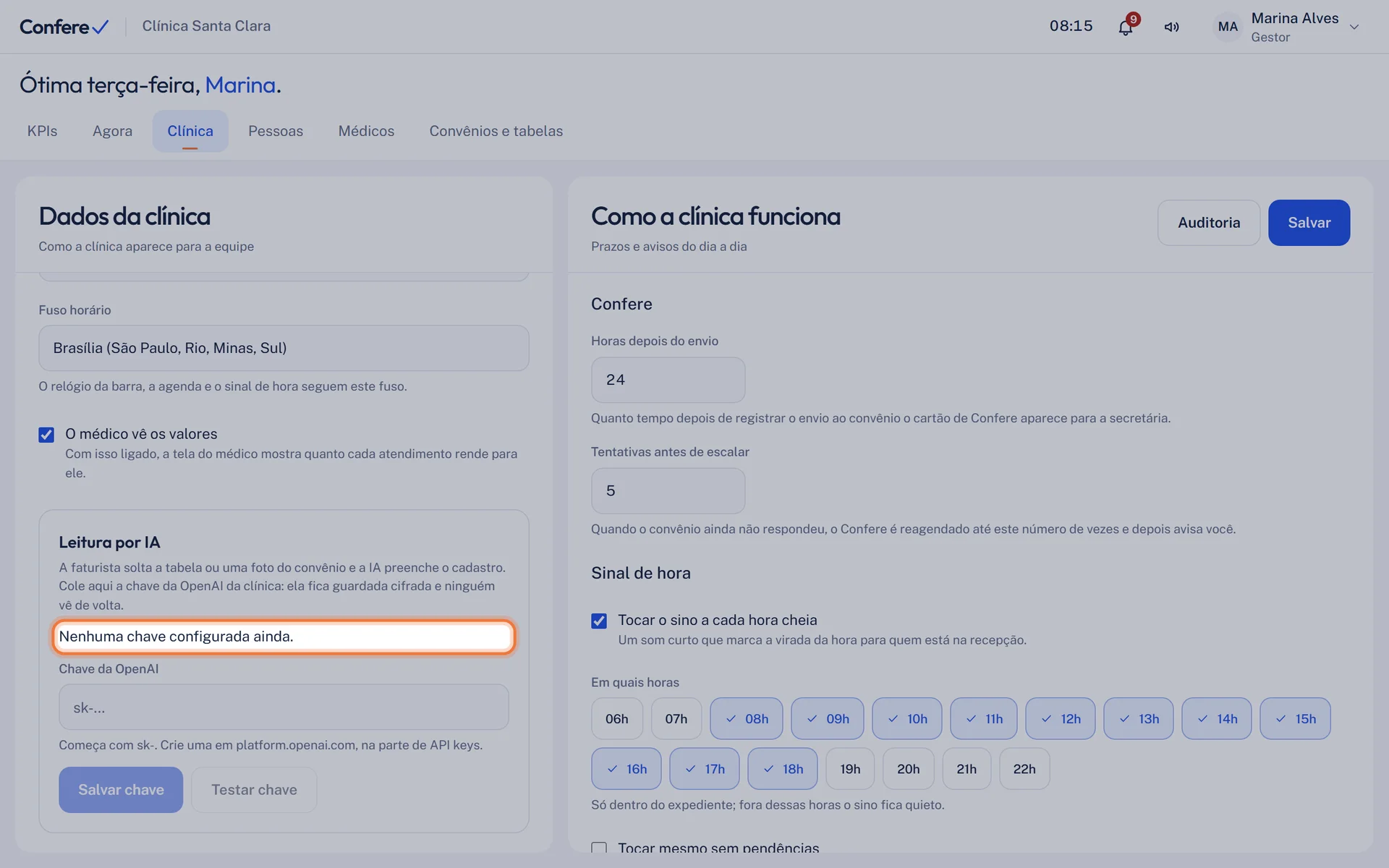The image size is (1389, 868).
Task: Disable the 13h hour chip
Action: pyautogui.click(x=1139, y=718)
